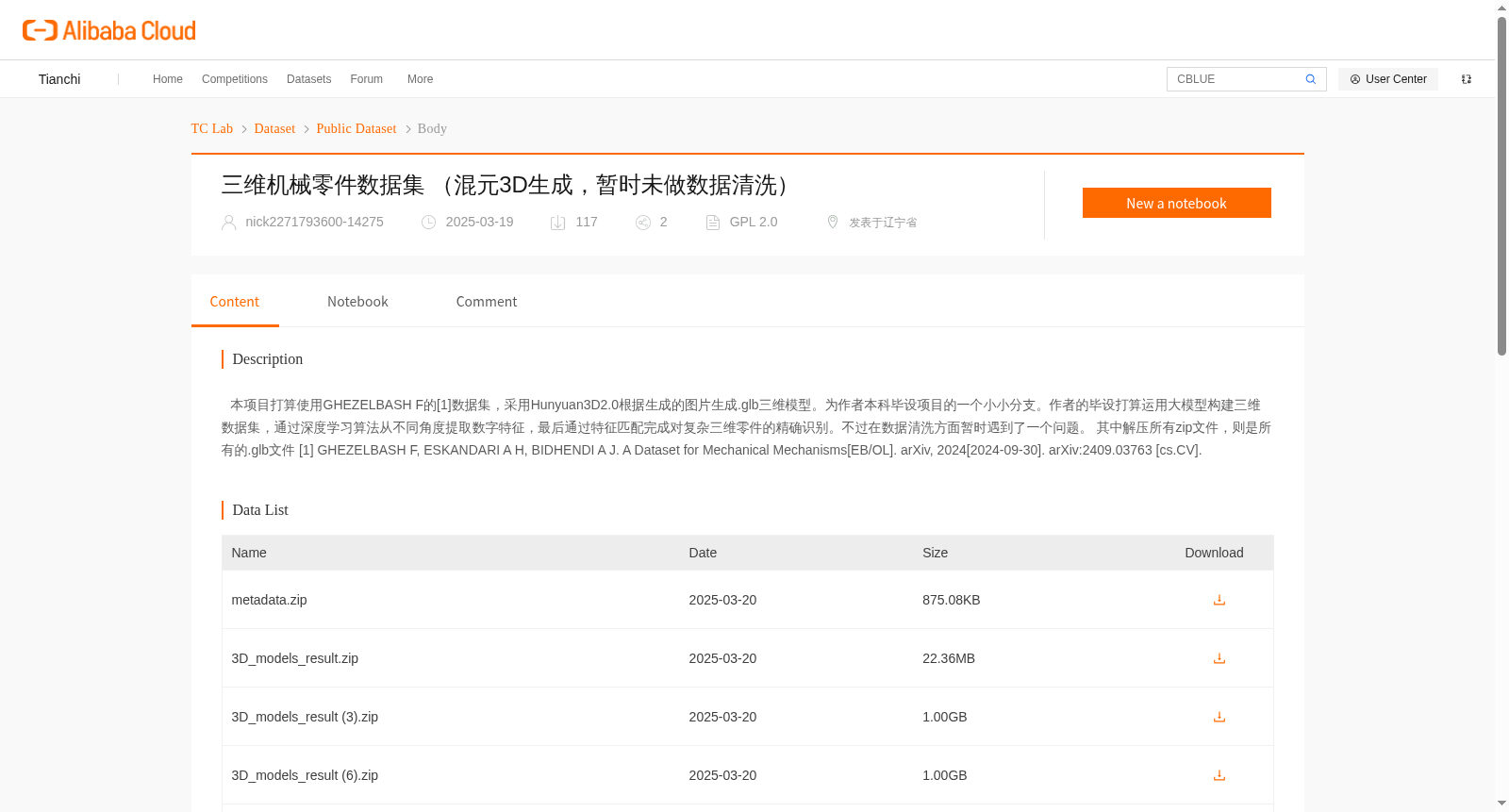The width and height of the screenshot is (1509, 812).
Task: Switch to the Comment tab
Action: [487, 302]
